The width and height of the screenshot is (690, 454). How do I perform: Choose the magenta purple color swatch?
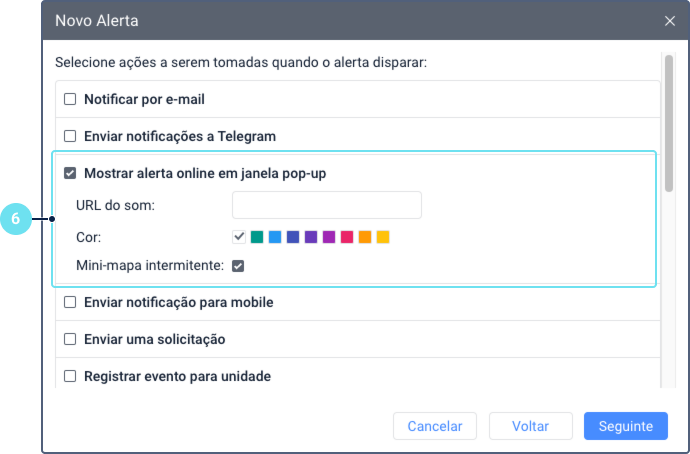tap(329, 237)
